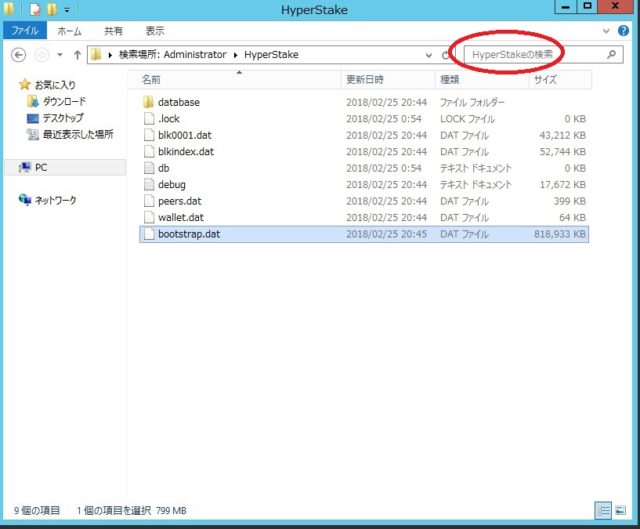Switch to the ホーム ribbon tab
Viewport: 640px width, 529px height.
point(69,31)
